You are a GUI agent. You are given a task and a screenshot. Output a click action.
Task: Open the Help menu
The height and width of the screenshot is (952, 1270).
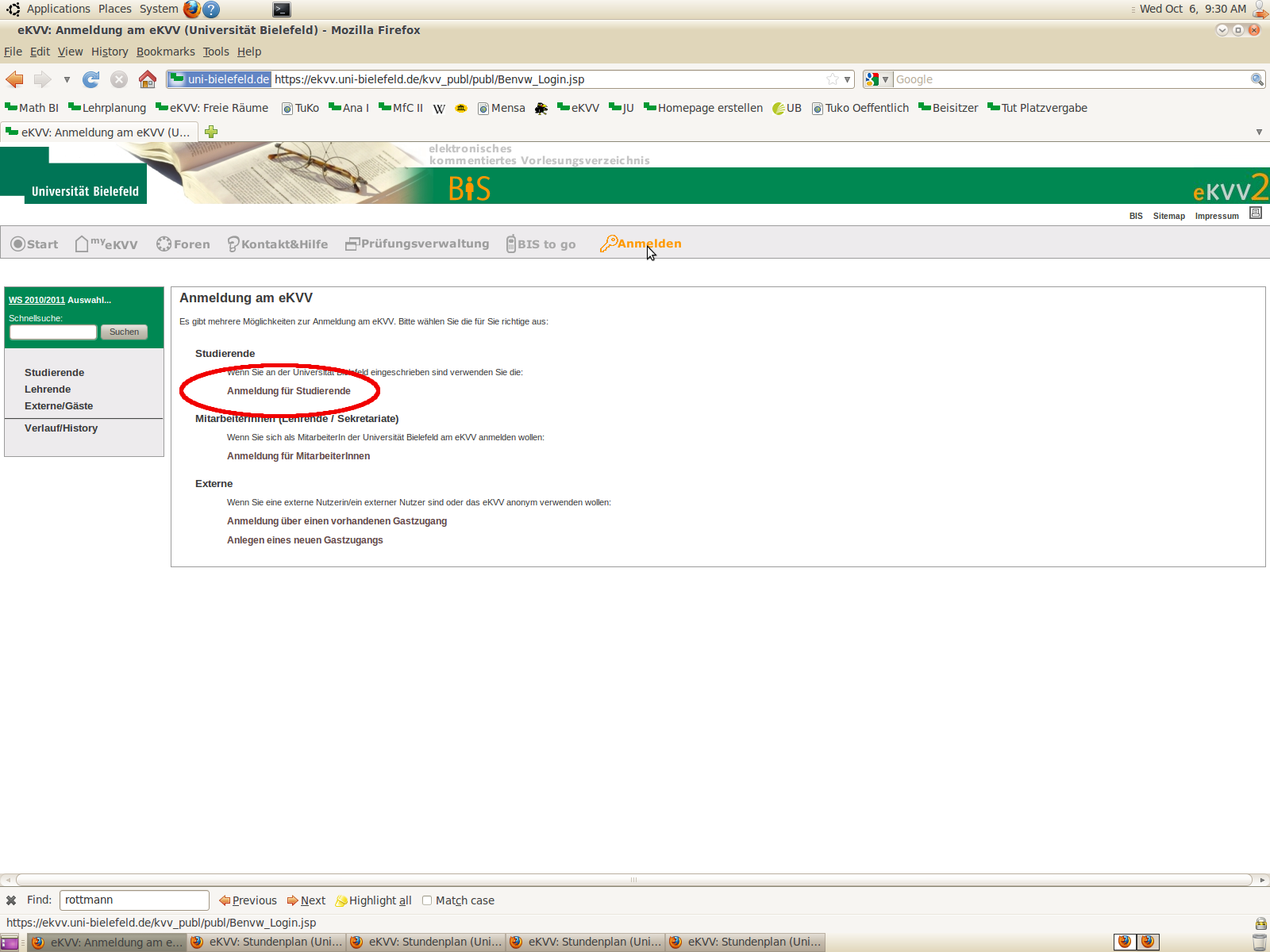pyautogui.click(x=249, y=52)
